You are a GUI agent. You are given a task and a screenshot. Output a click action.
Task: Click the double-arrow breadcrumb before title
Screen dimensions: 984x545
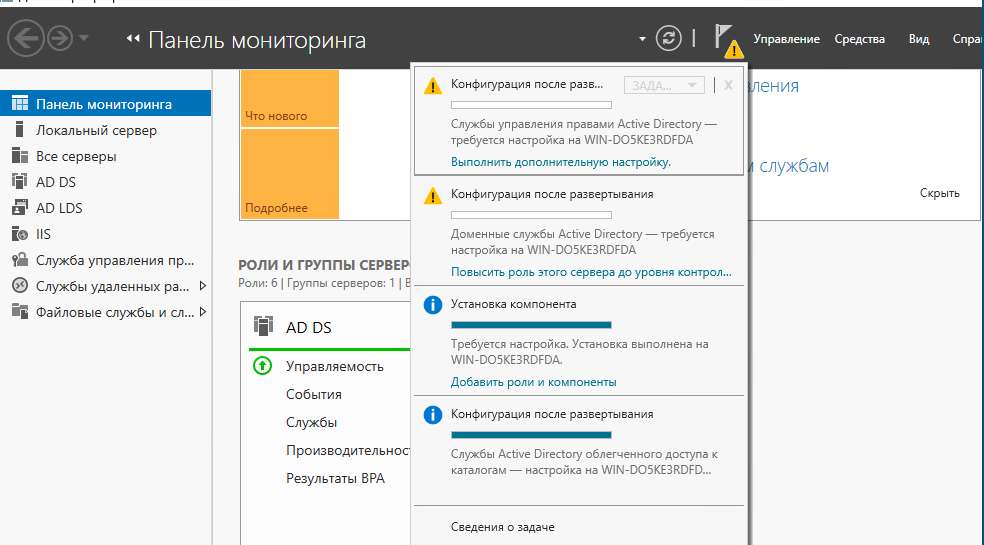tap(132, 39)
